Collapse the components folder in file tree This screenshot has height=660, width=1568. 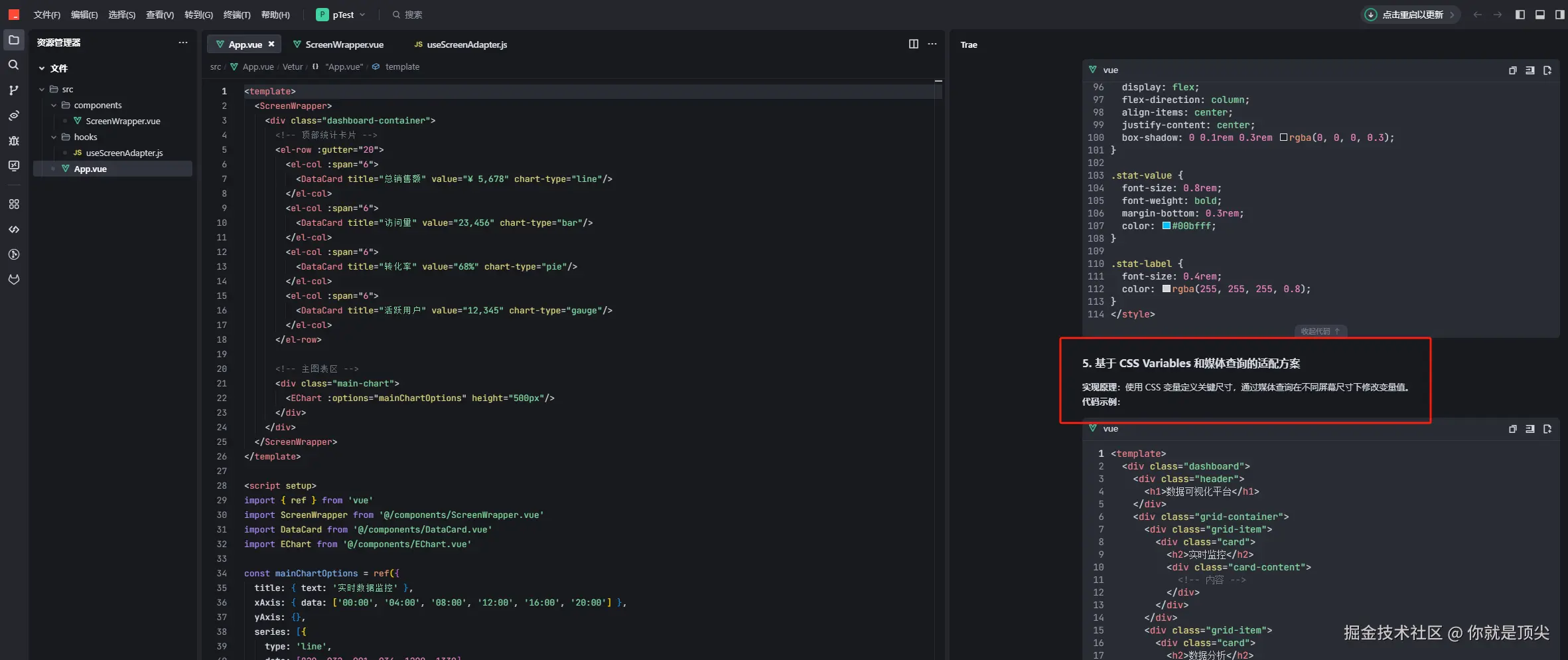(x=54, y=106)
